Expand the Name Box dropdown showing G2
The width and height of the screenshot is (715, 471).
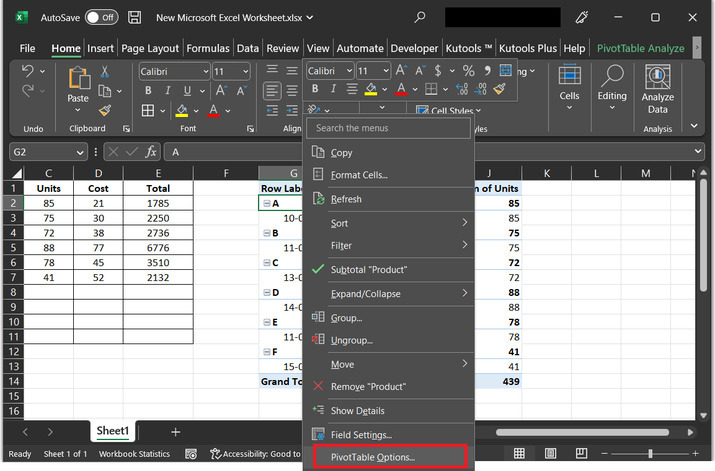81,152
